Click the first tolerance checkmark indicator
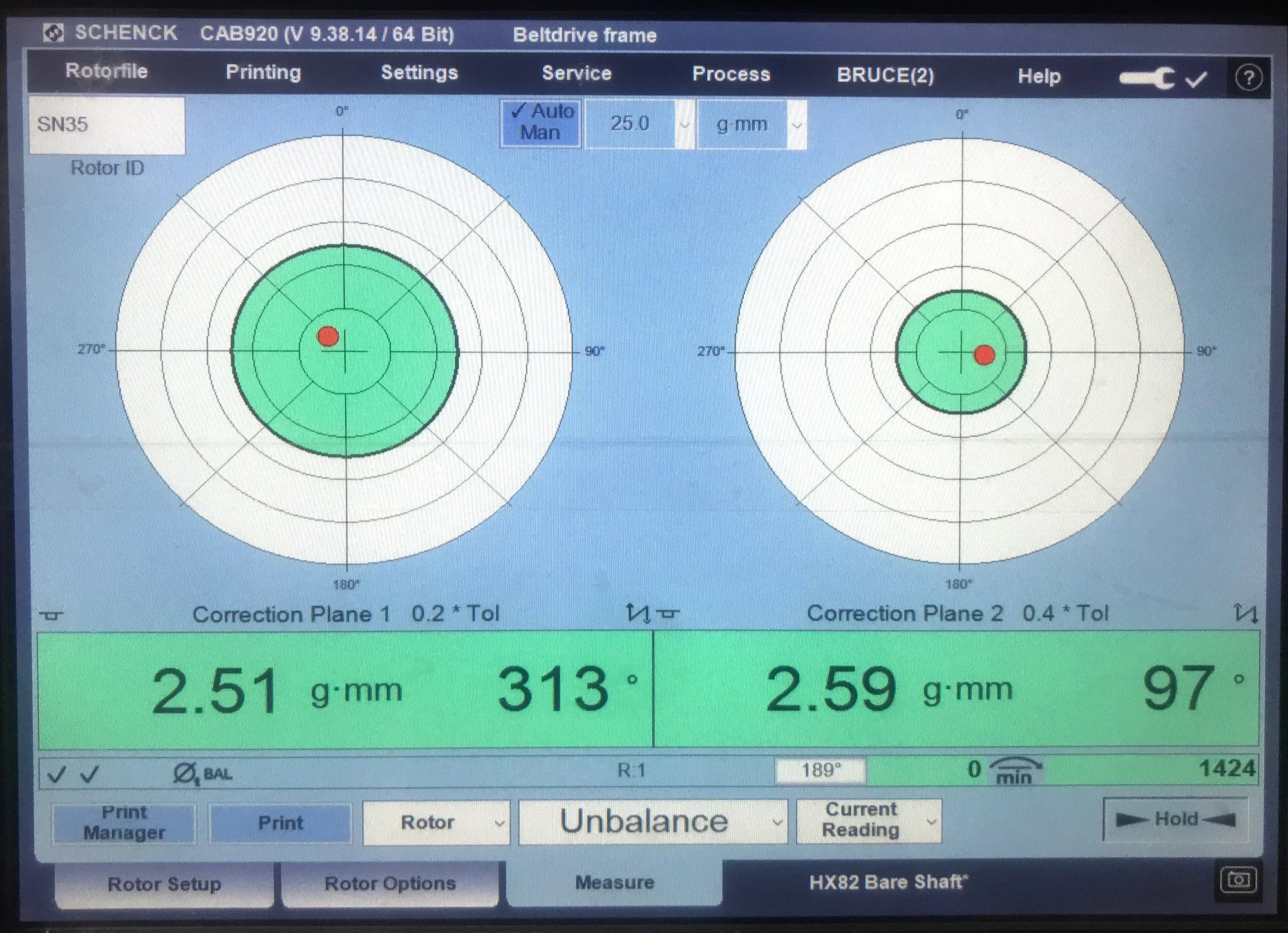This screenshot has height=933, width=1288. click(57, 774)
